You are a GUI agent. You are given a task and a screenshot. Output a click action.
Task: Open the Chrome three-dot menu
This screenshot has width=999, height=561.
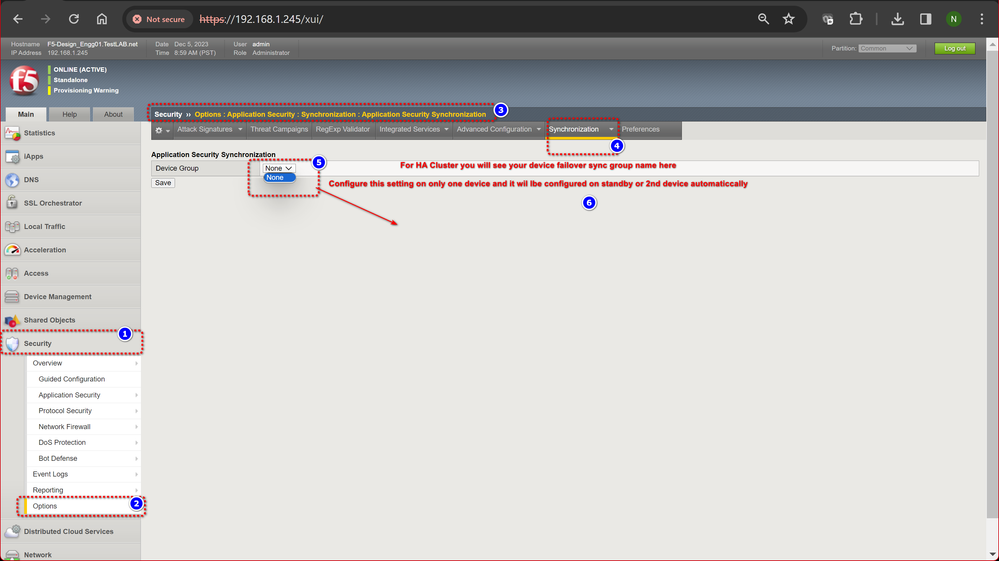982,19
